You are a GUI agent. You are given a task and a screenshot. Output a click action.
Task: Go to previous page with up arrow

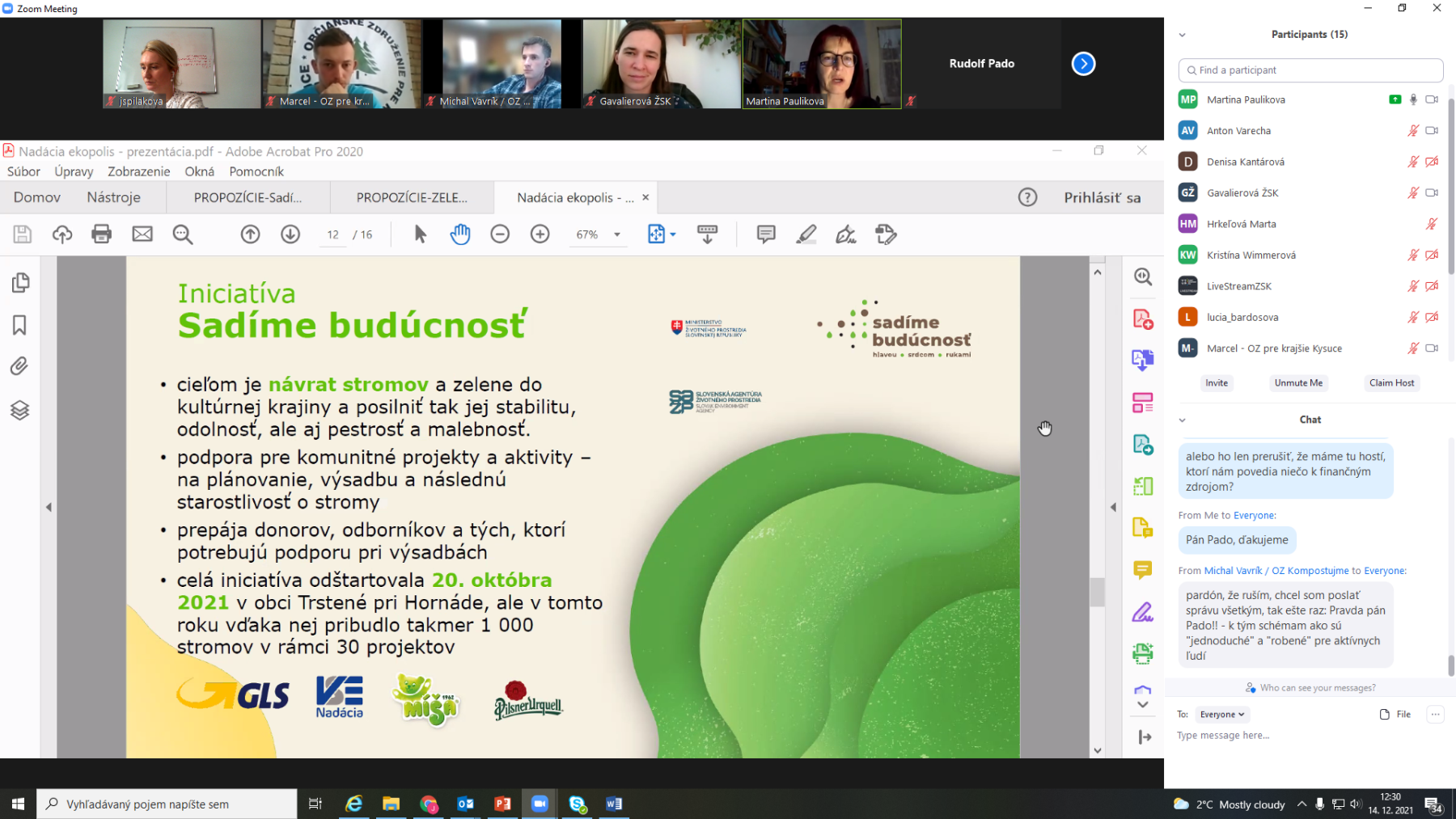coord(250,234)
